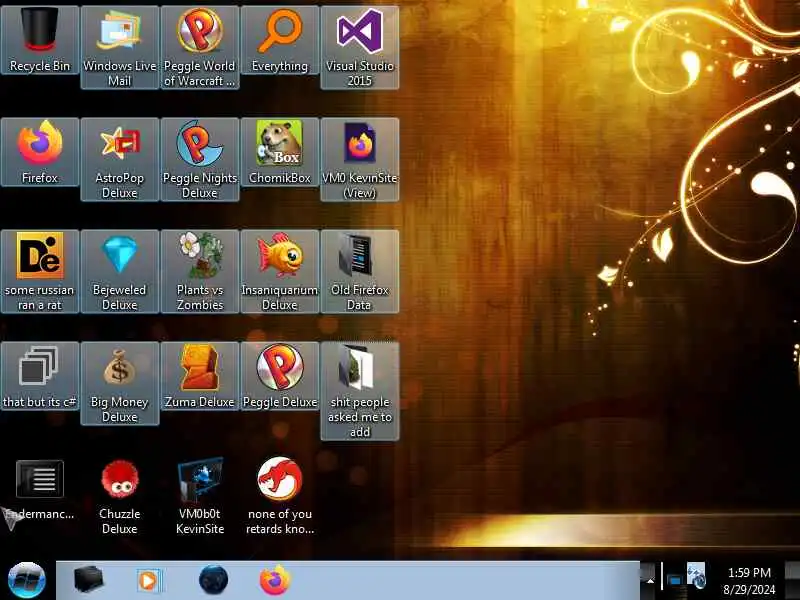Viewport: 800px width, 600px height.
Task: Open Firefox from the taskbar
Action: (x=274, y=580)
